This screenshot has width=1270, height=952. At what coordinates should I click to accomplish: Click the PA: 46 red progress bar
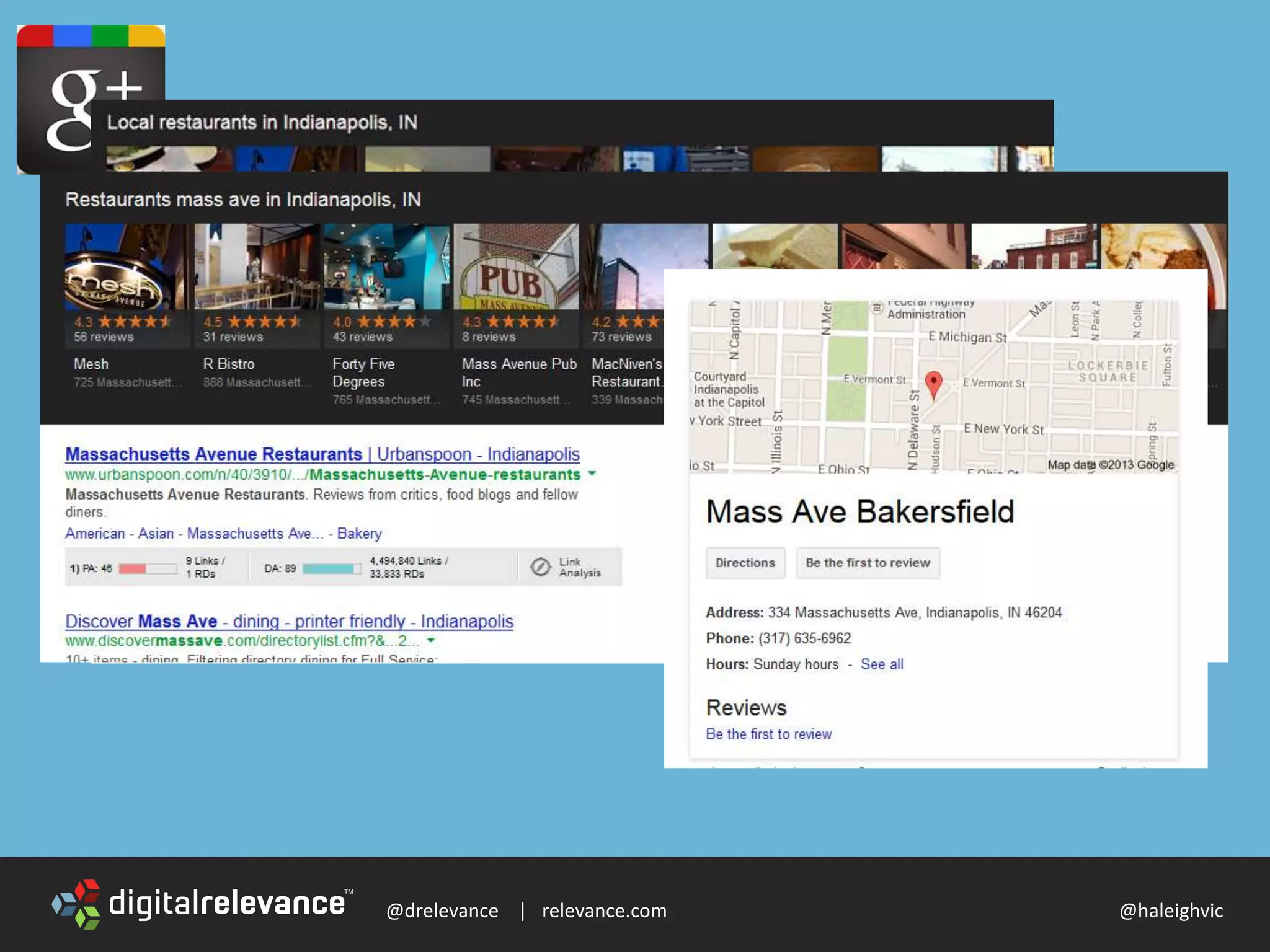(148, 568)
